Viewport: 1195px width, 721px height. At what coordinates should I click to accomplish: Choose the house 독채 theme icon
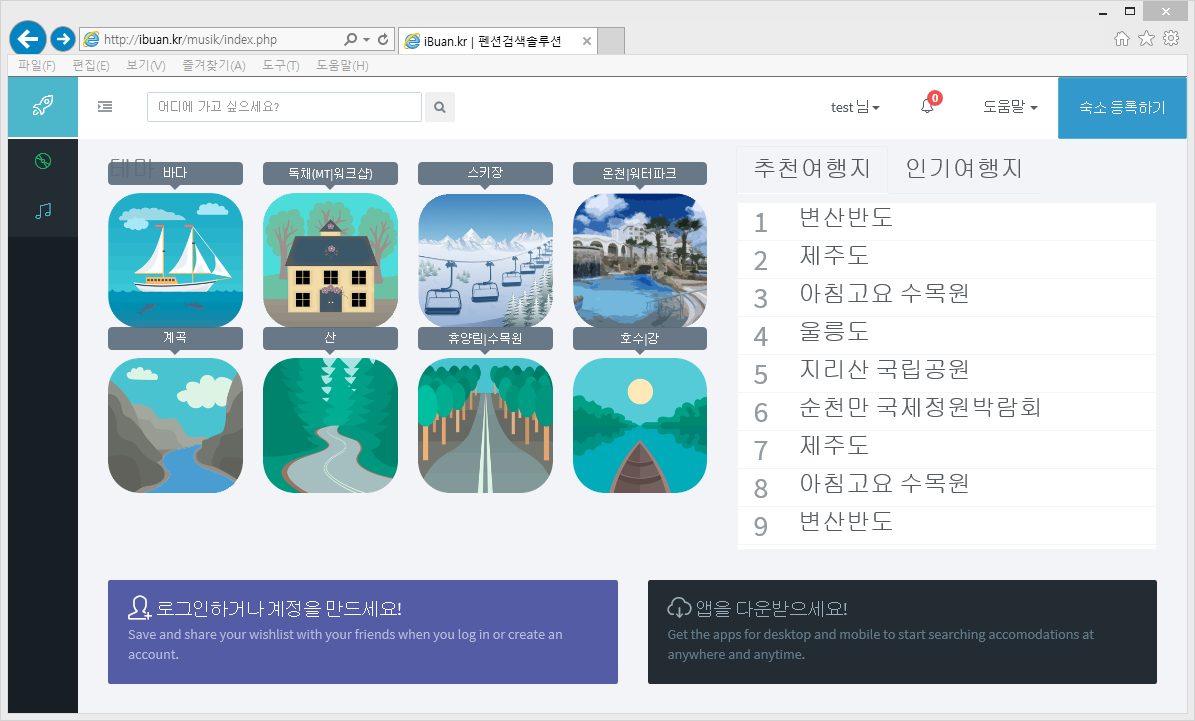[330, 260]
